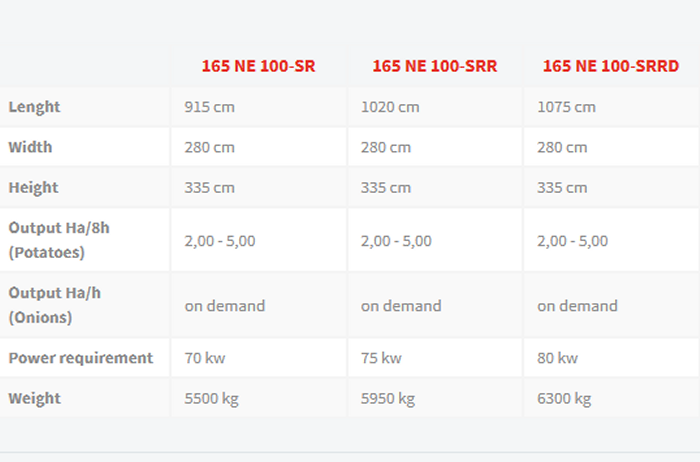This screenshot has width=700, height=462.
Task: Select the 5950 kg weight value
Action: pos(387,398)
